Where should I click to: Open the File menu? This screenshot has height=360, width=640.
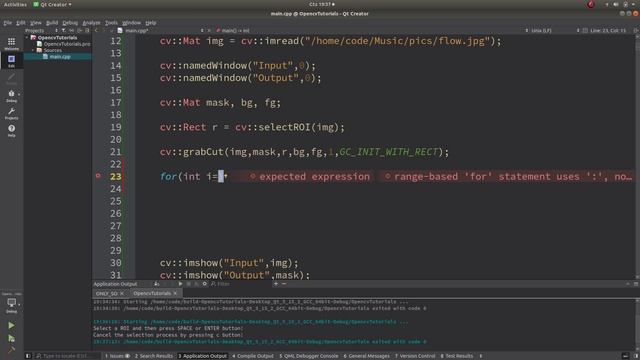pos(8,23)
